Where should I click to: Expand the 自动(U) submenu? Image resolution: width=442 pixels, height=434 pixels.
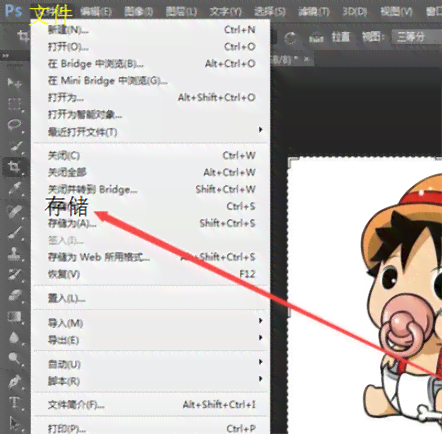(x=151, y=364)
